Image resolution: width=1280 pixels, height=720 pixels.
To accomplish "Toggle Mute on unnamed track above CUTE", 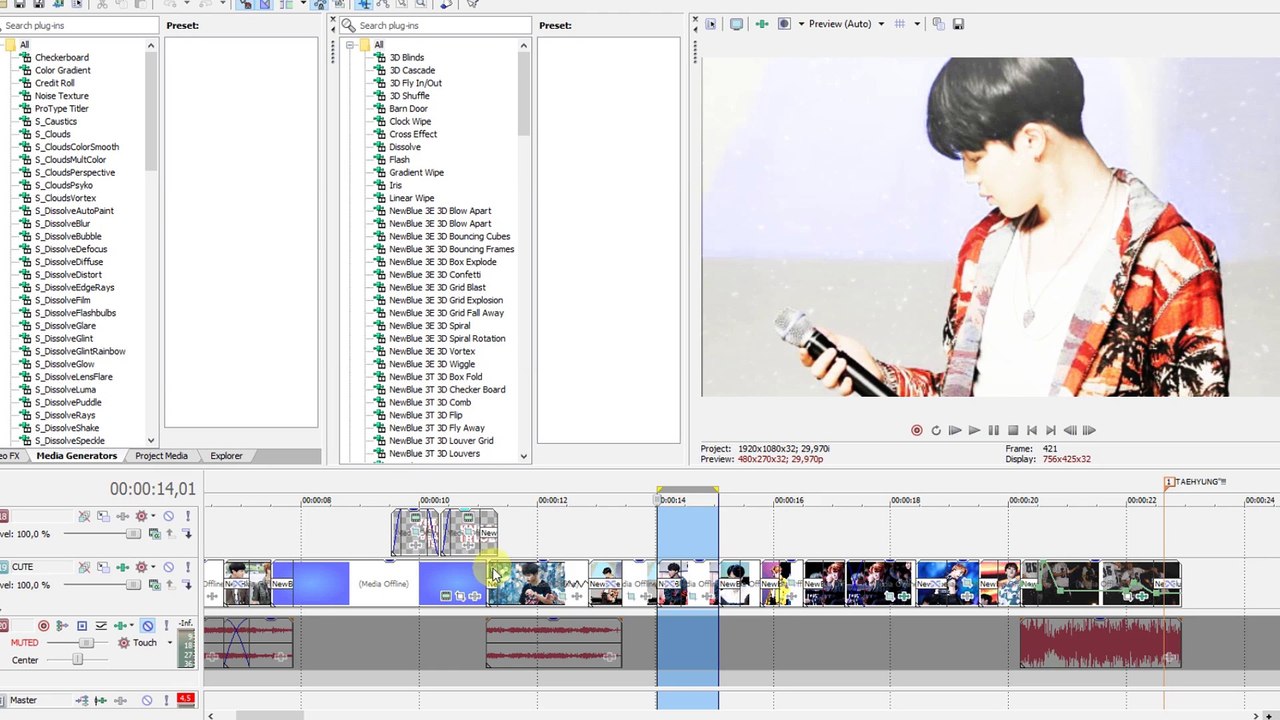I will [168, 516].
